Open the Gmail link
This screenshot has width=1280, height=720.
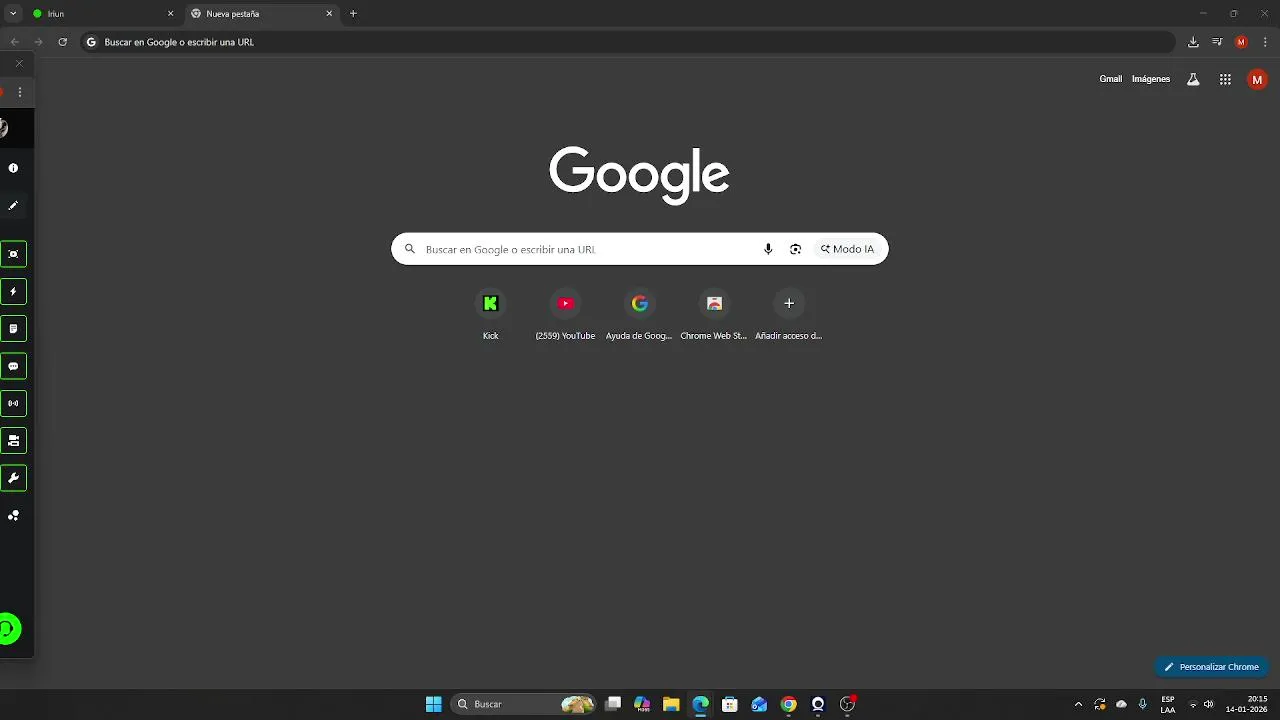[x=1110, y=79]
